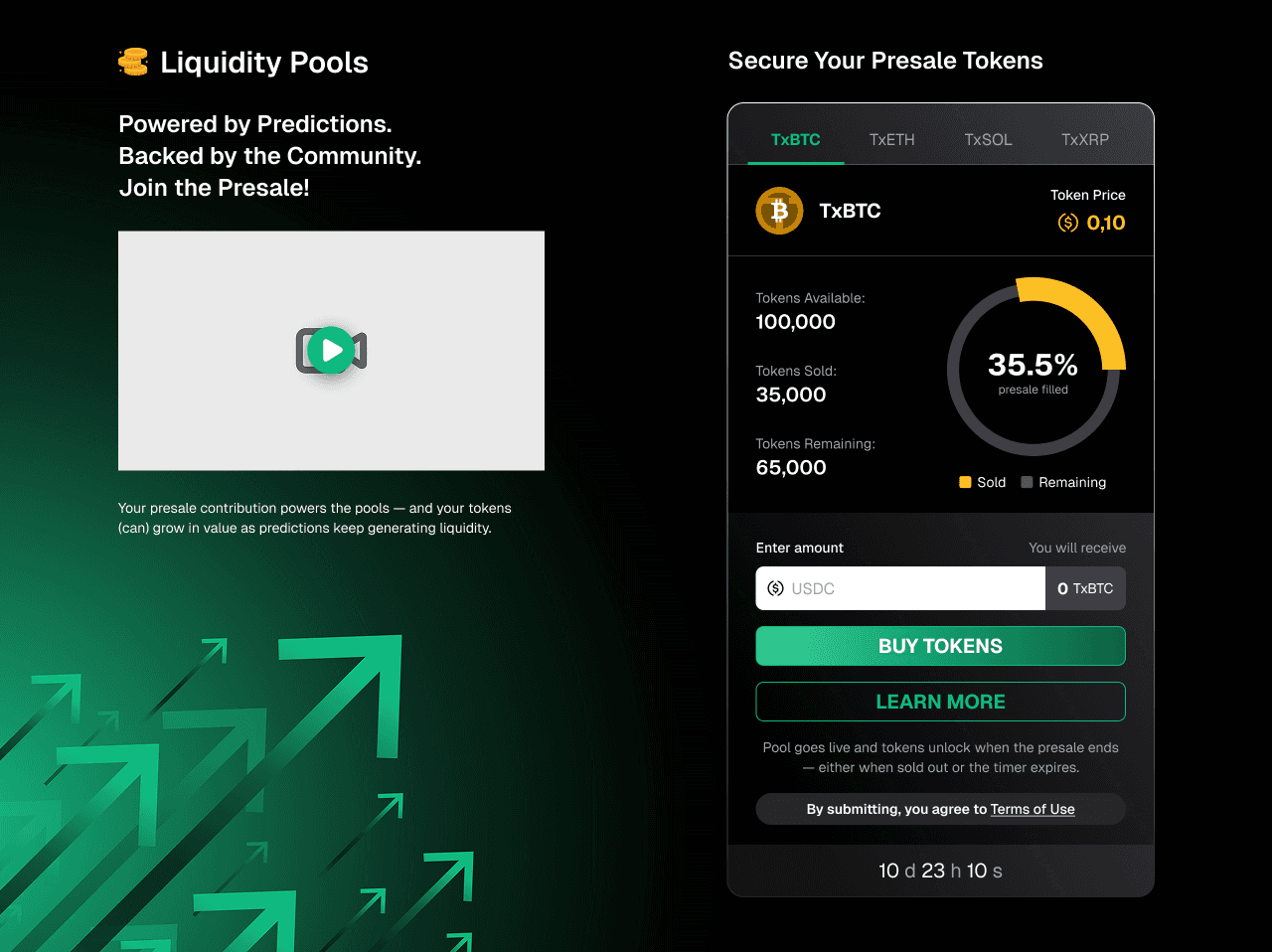Click the LEARN MORE button
This screenshot has width=1272, height=952.
point(940,702)
